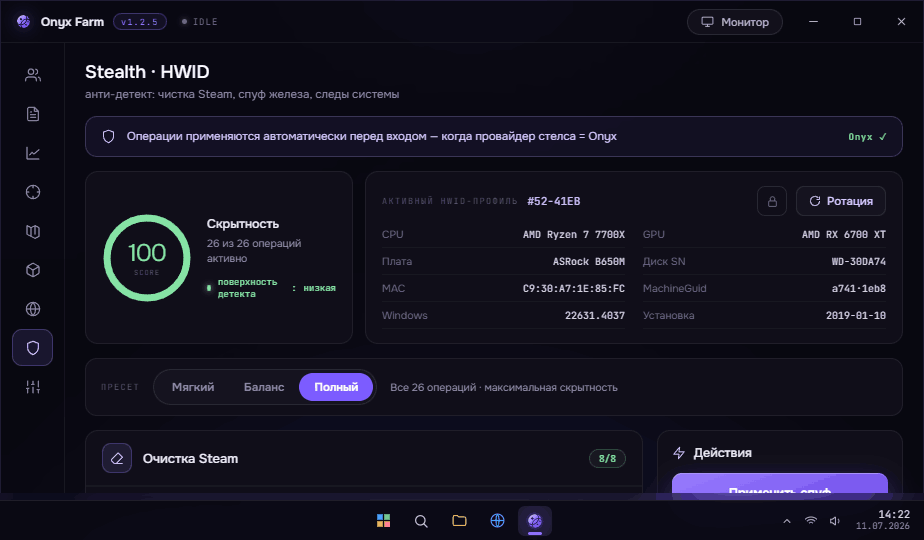924x540 pixels.
Task: Click '26 из 26 операций активно' text
Action: pyautogui.click(x=254, y=251)
